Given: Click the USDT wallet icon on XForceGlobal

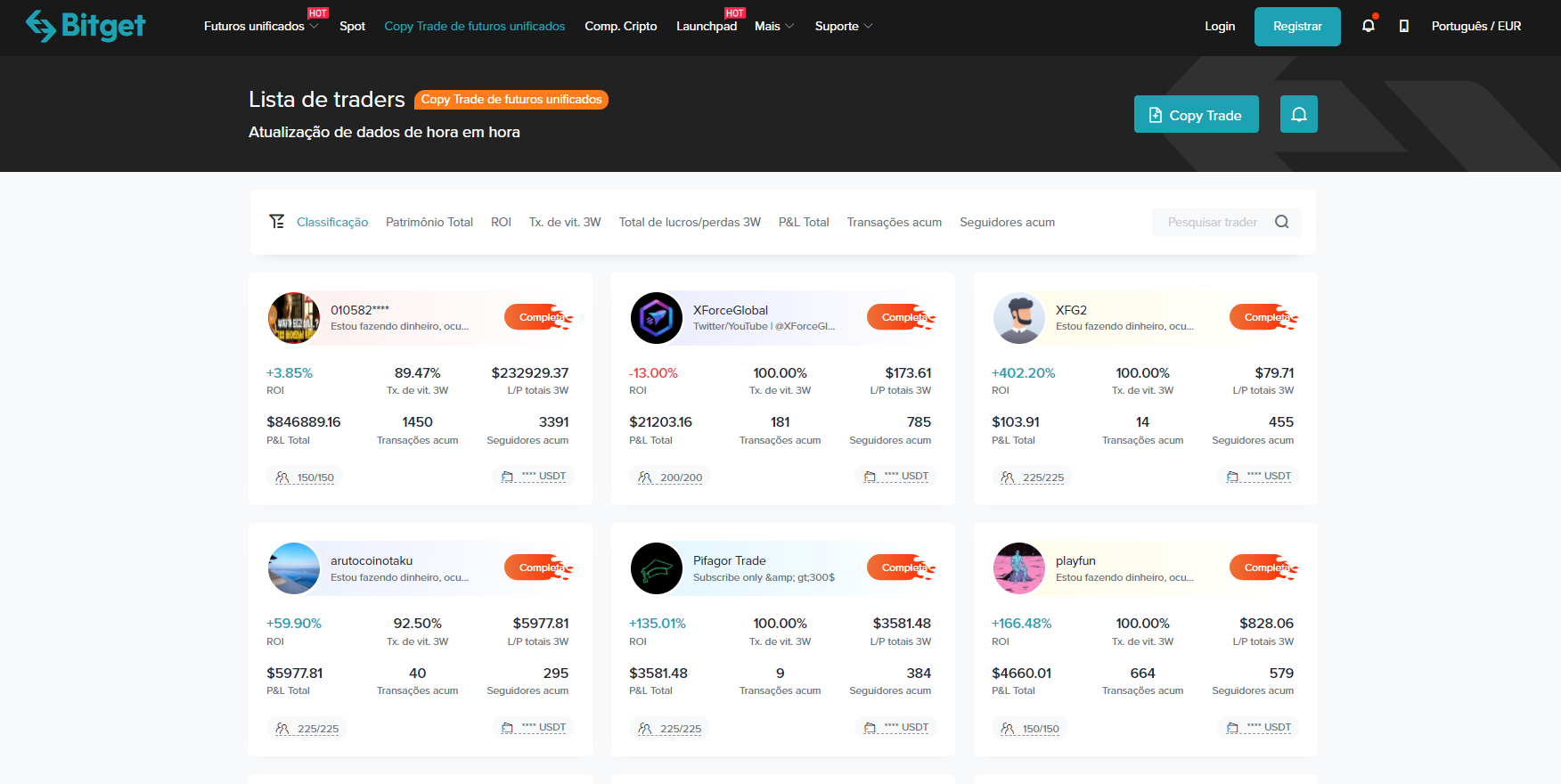Looking at the screenshot, I should pos(870,477).
